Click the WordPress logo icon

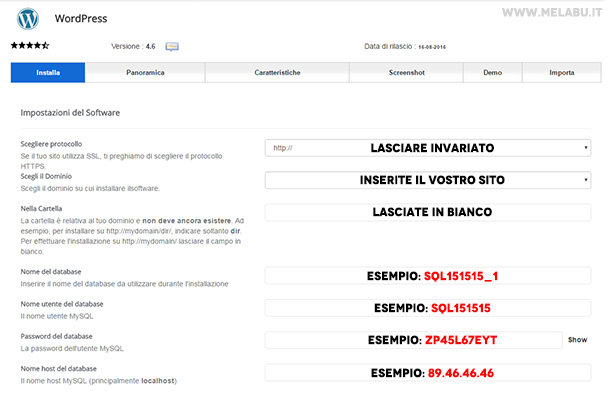tap(28, 18)
